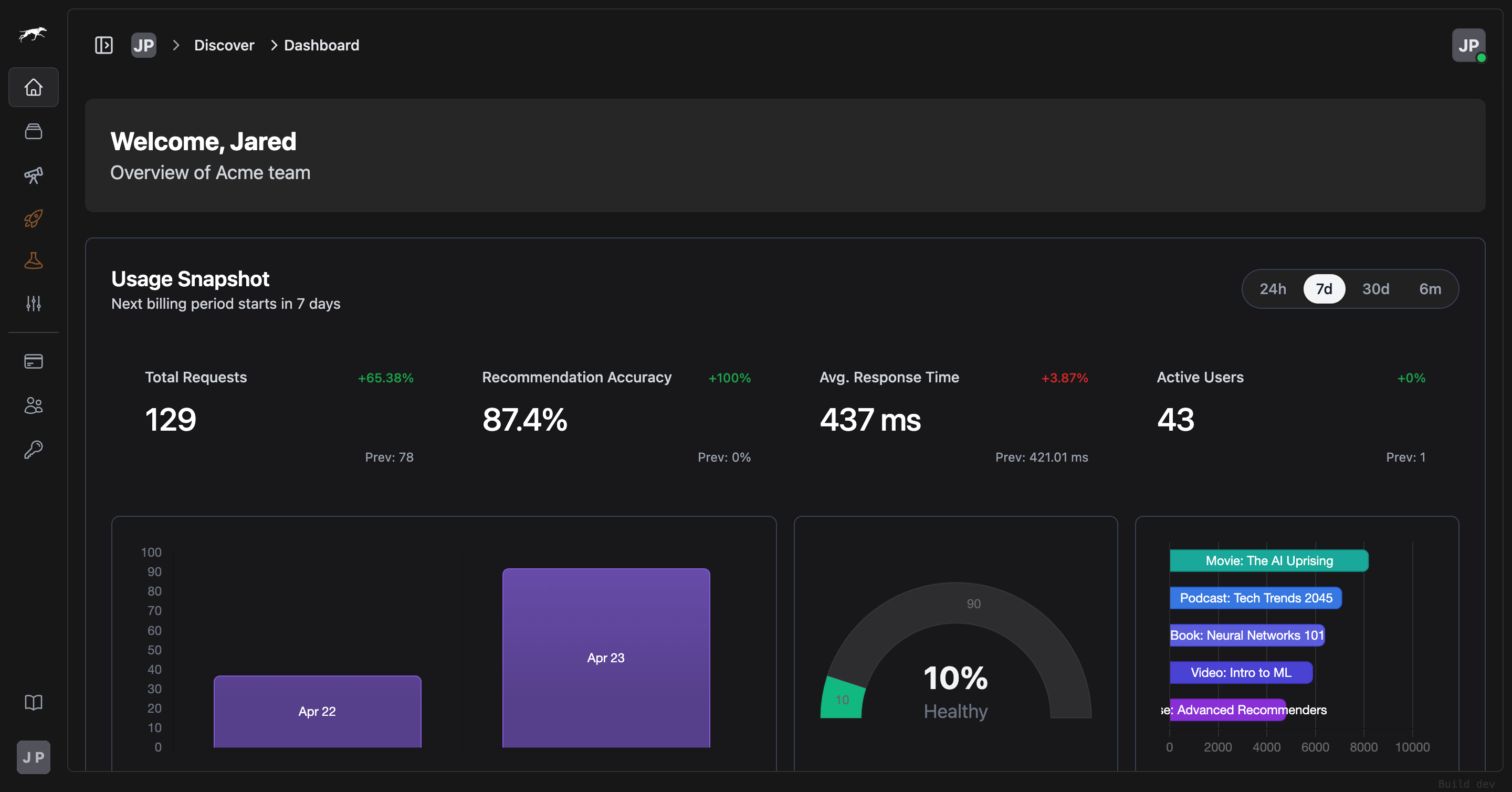This screenshot has height=792, width=1512.
Task: Open the JP profile avatar menu top right
Action: pyautogui.click(x=1468, y=45)
